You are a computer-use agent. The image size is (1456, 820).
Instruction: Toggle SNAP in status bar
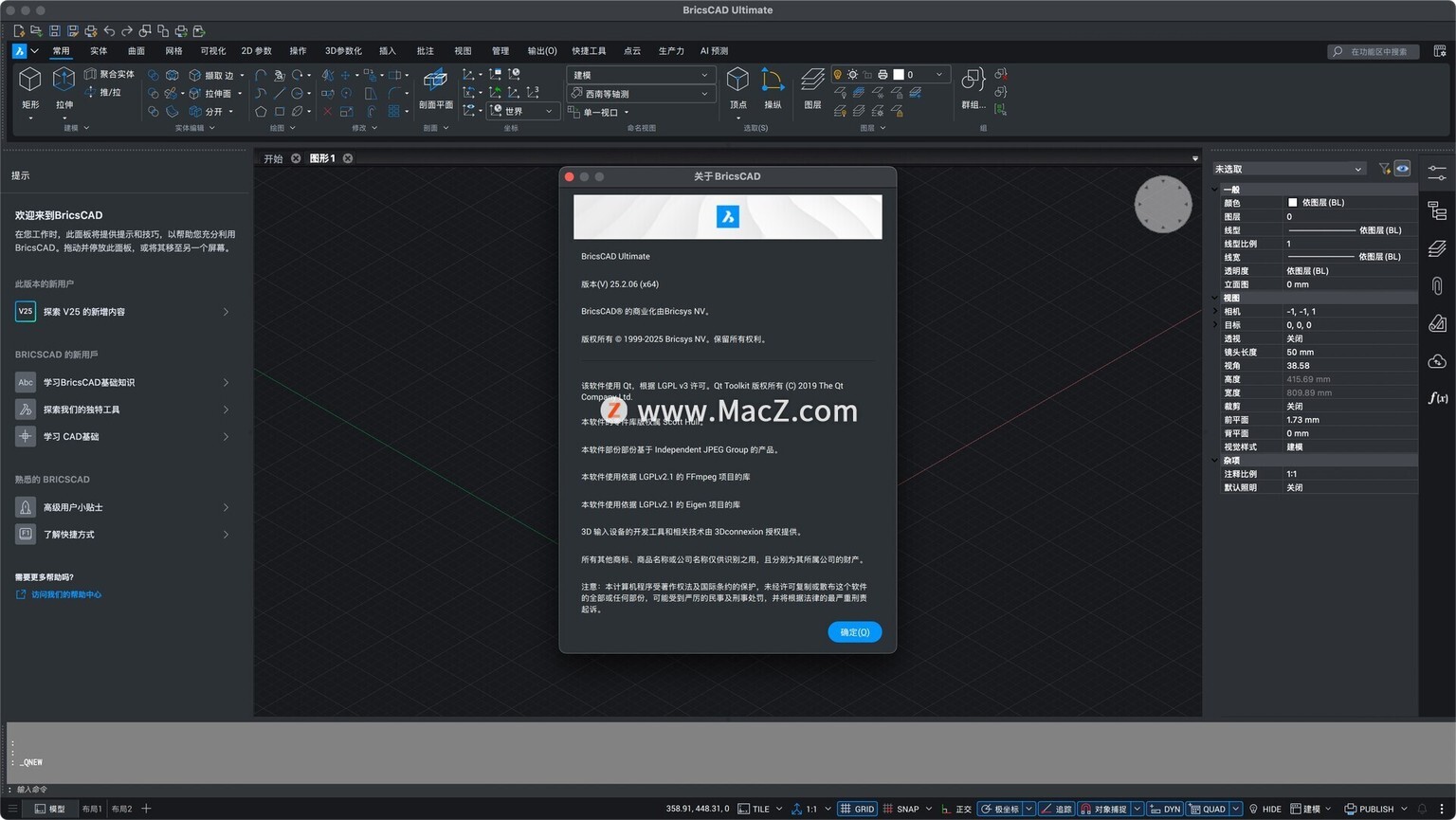901,809
